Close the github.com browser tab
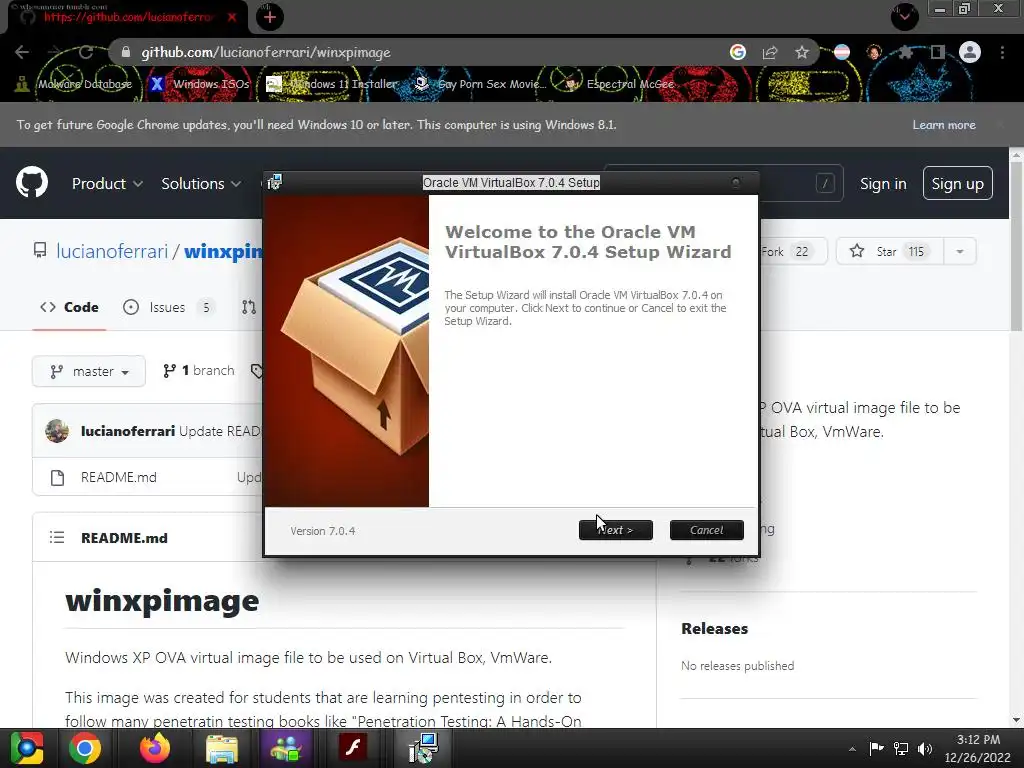The width and height of the screenshot is (1024, 768). pyautogui.click(x=232, y=17)
